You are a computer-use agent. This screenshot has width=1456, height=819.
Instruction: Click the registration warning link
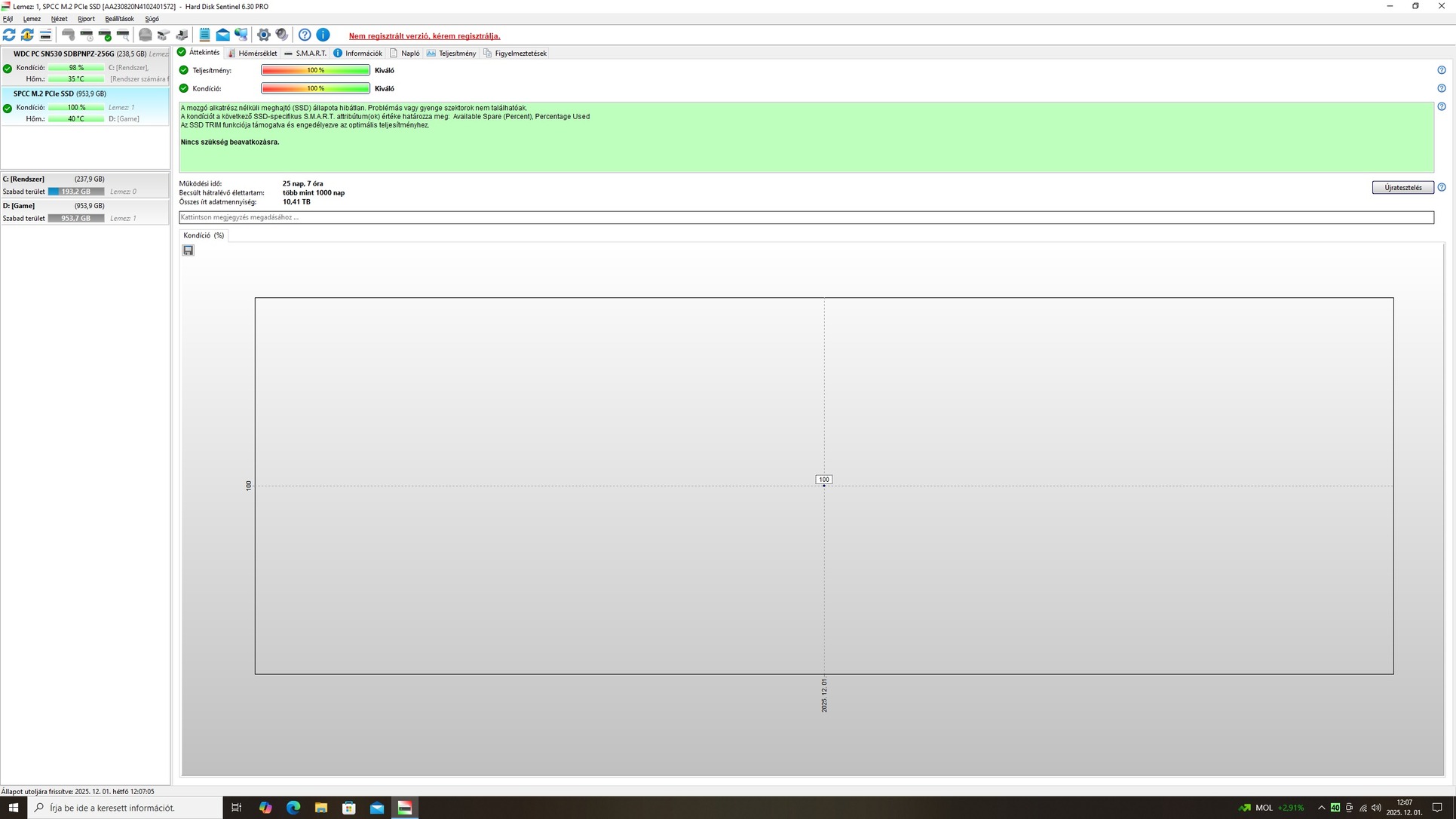pyautogui.click(x=424, y=36)
